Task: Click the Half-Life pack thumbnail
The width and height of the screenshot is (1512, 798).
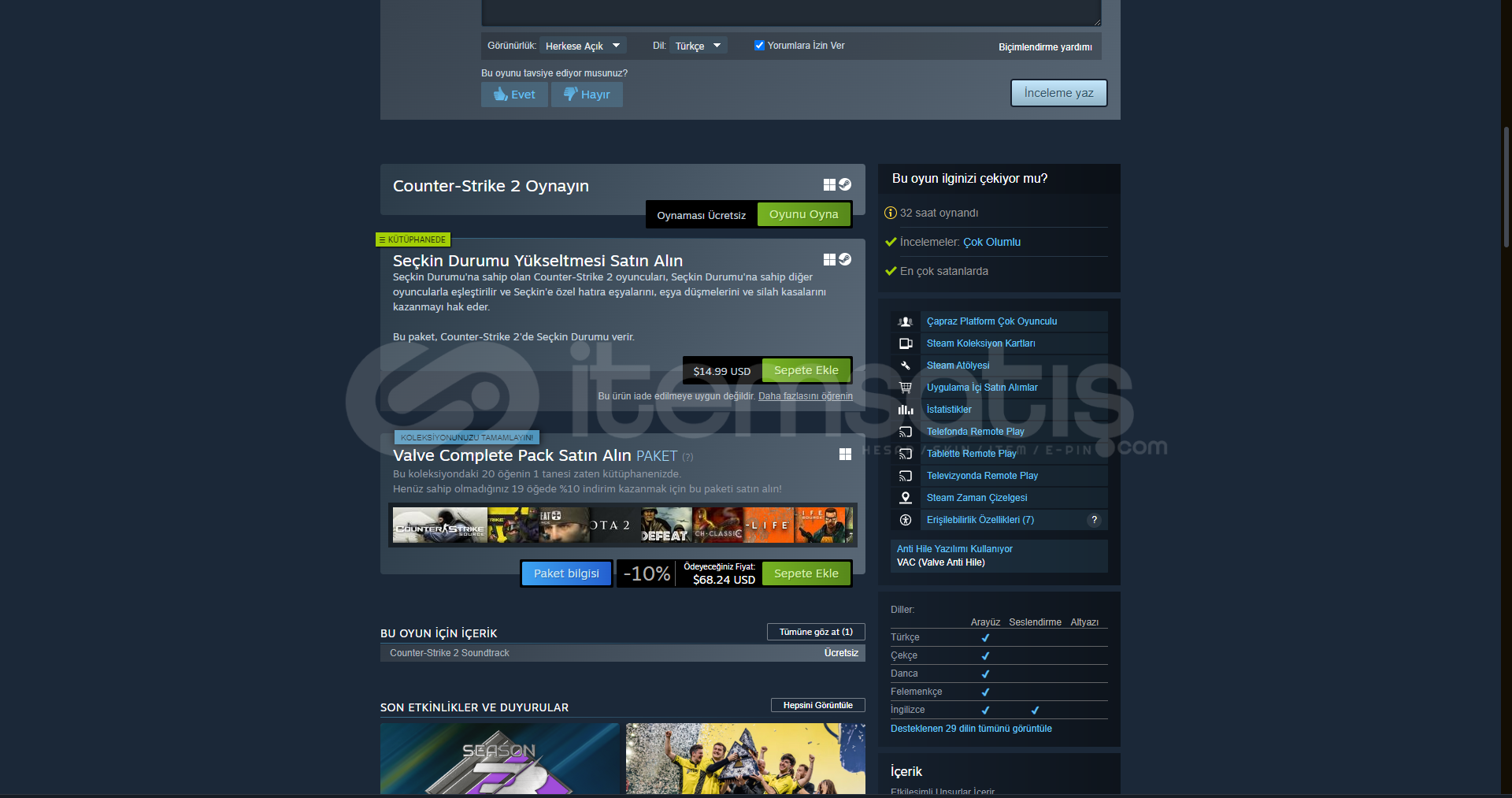Action: (x=769, y=525)
